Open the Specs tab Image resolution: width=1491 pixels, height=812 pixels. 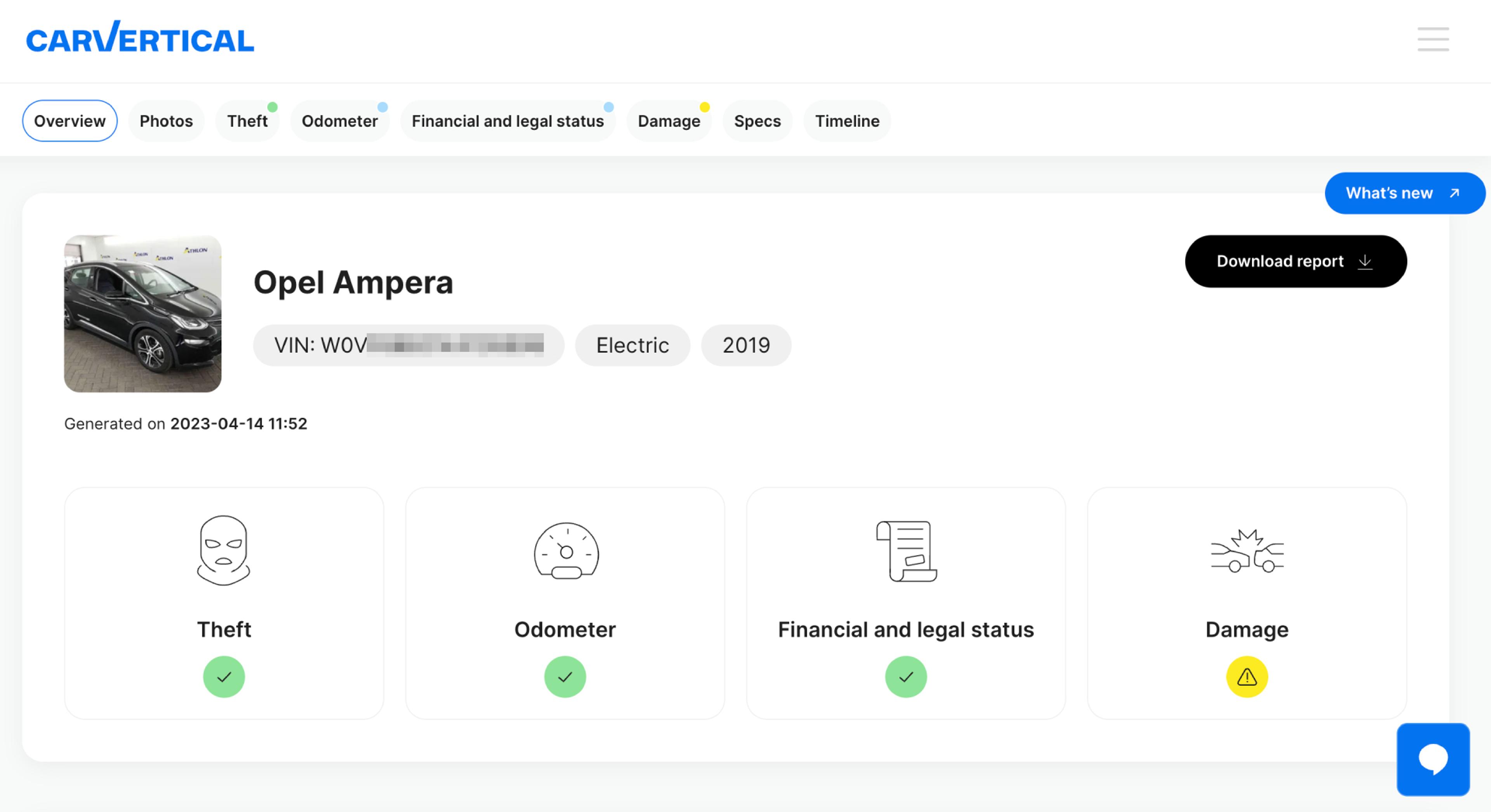(757, 121)
